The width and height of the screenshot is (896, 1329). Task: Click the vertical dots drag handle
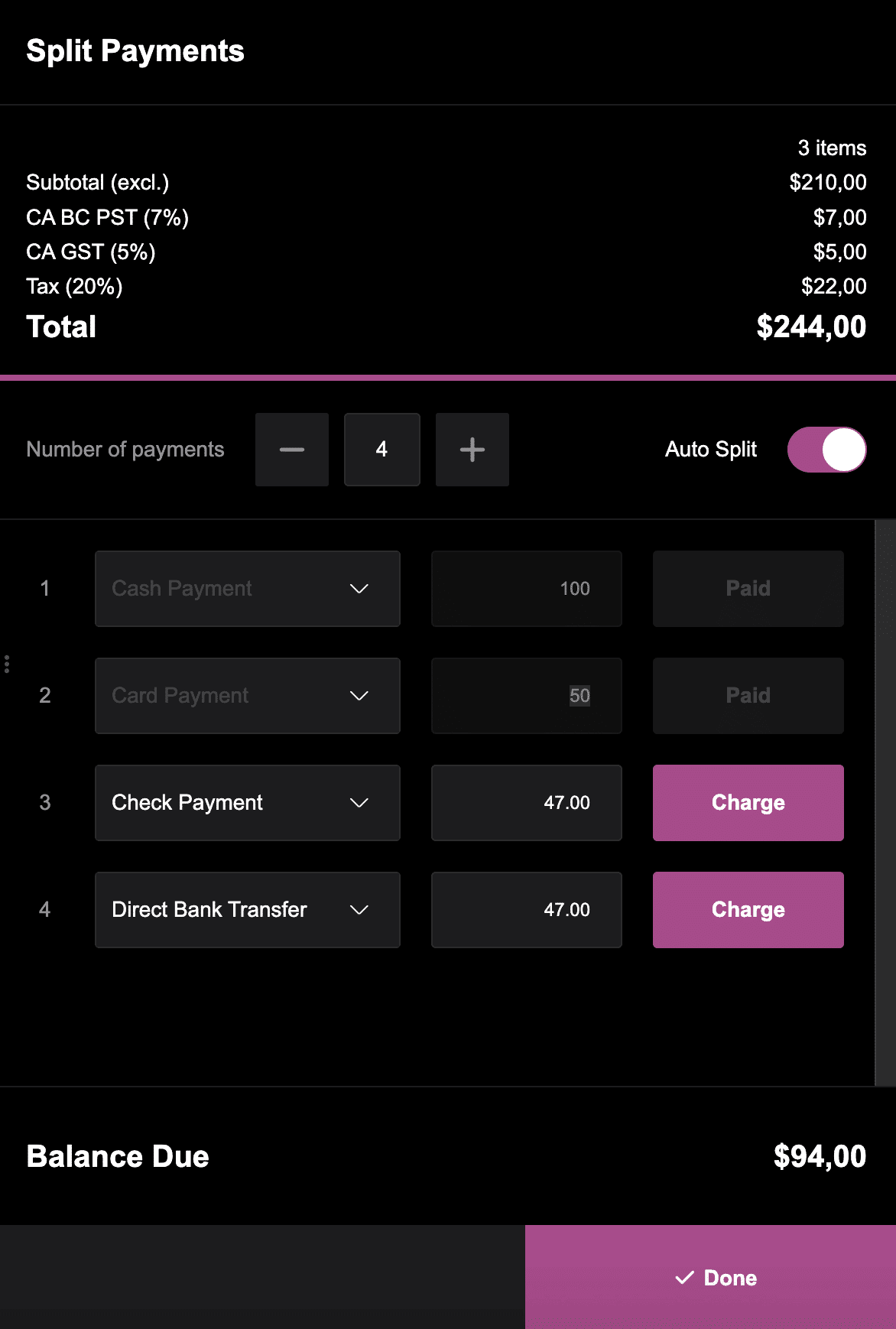coord(8,664)
